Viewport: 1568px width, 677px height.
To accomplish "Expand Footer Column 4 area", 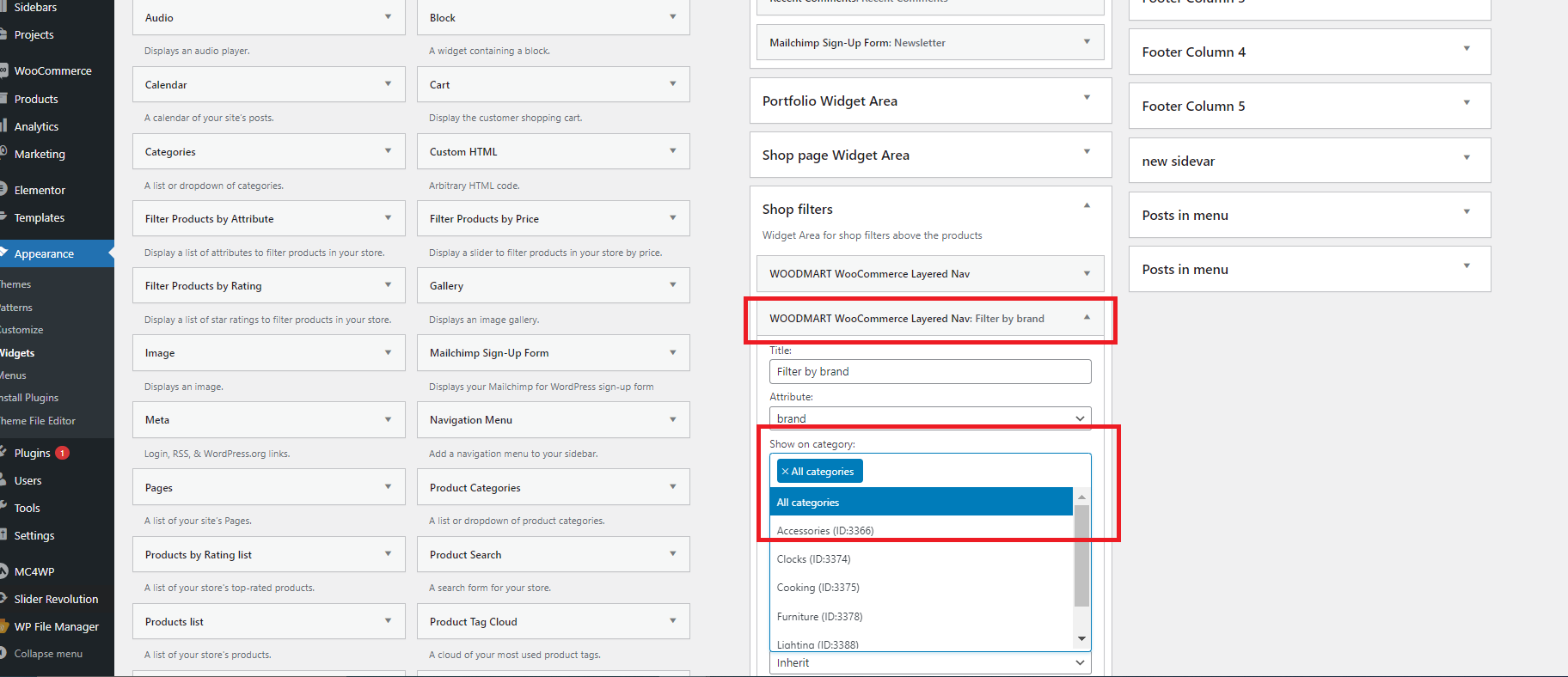I will (1467, 49).
